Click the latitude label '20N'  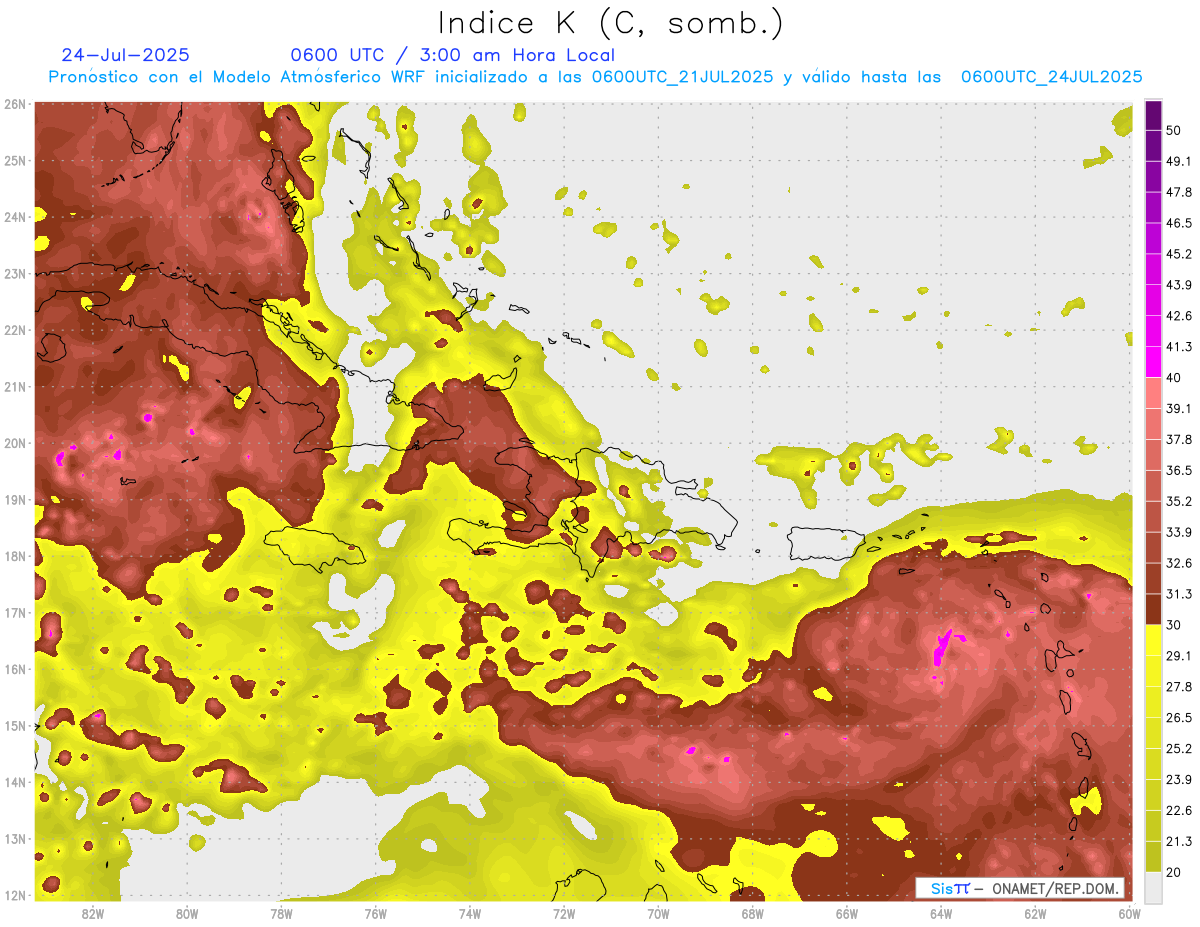[15, 443]
